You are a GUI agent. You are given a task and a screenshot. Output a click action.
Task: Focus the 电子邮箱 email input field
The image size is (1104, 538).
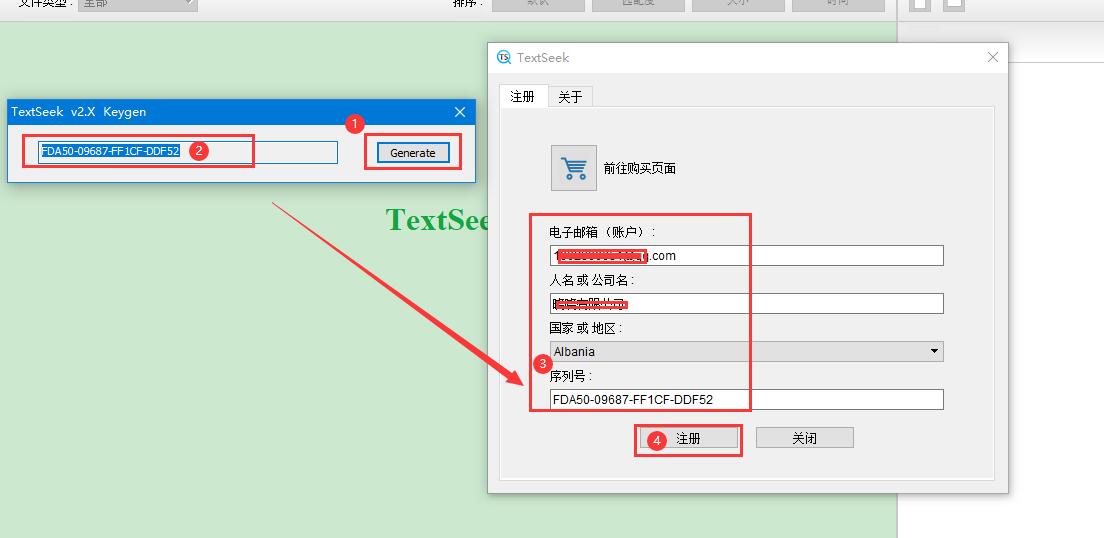[x=746, y=256]
